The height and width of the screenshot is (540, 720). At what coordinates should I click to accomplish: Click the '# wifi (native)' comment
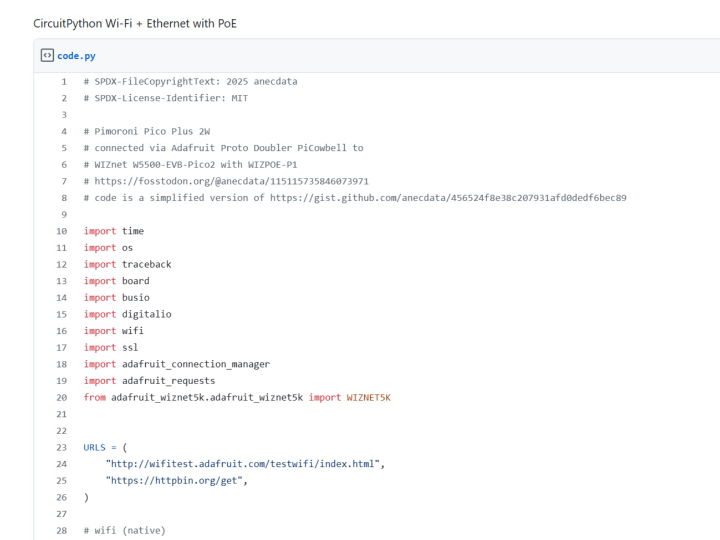pos(125,530)
